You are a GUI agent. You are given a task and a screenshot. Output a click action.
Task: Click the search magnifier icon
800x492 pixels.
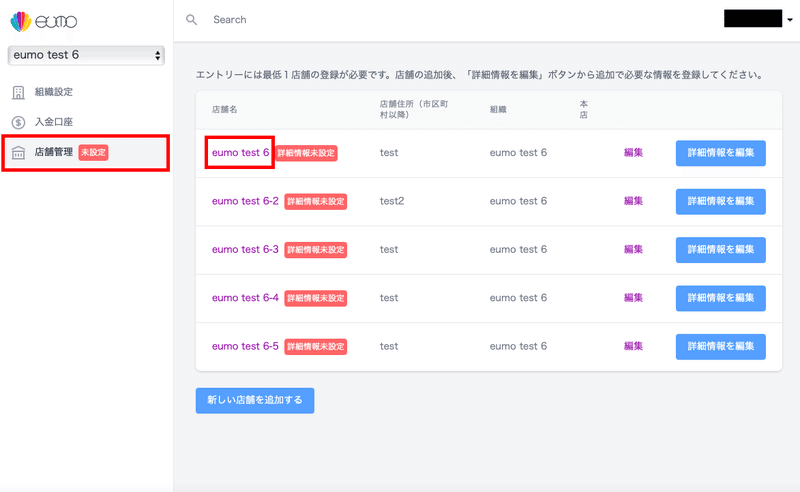191,20
